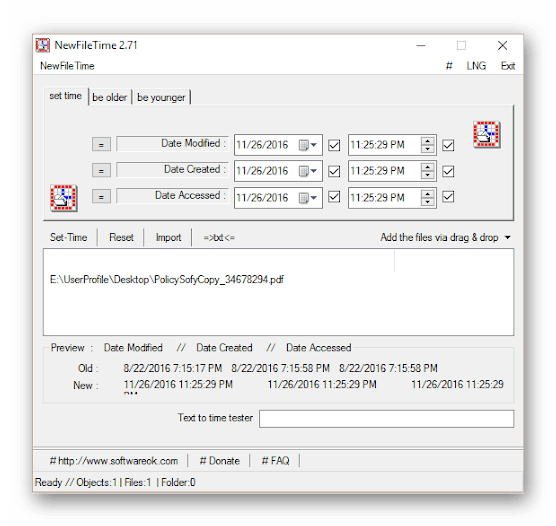The width and height of the screenshot is (556, 526).
Task: Click the NewFileTime icon beside the time checkboxes
Action: pos(486,134)
